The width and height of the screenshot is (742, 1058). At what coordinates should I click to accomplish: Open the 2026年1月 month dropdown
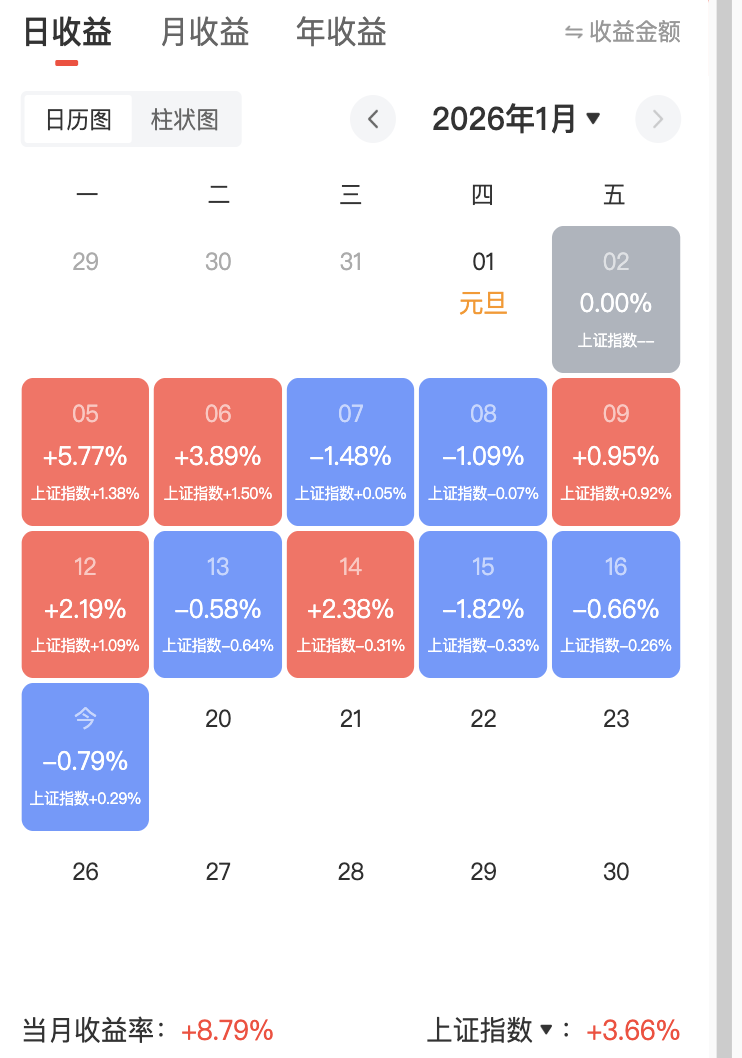(x=516, y=120)
